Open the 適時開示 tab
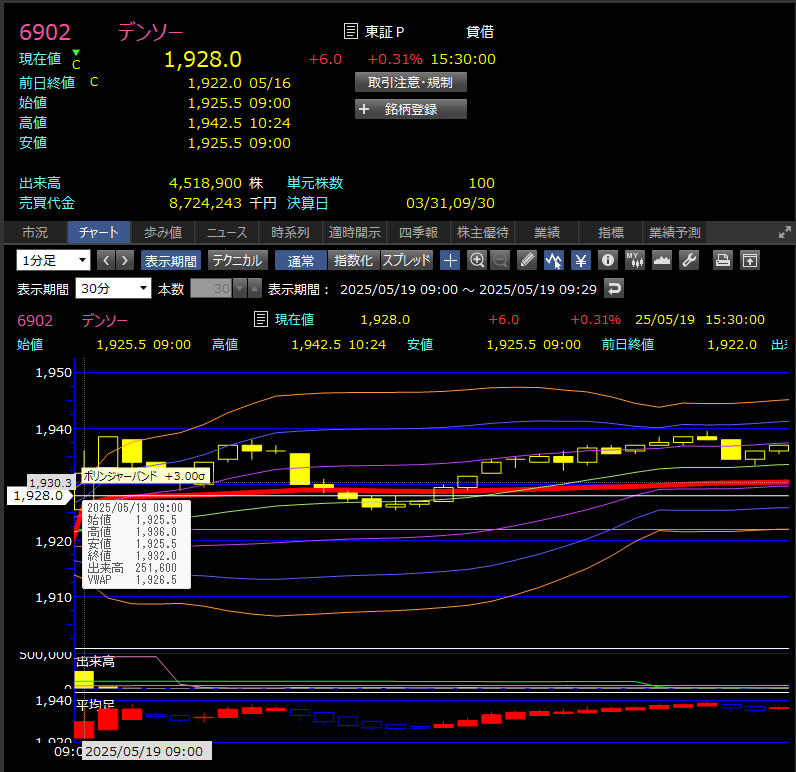The height and width of the screenshot is (772, 796). click(x=354, y=232)
